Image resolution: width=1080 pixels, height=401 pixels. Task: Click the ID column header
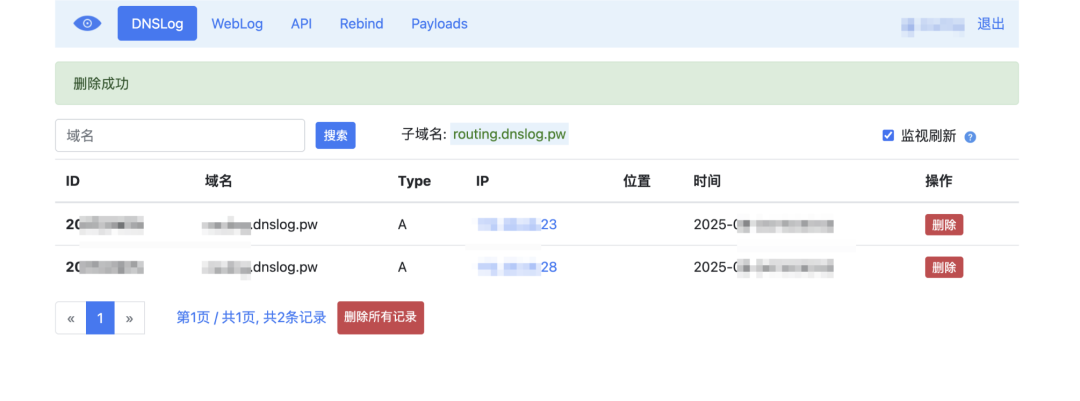tap(73, 181)
